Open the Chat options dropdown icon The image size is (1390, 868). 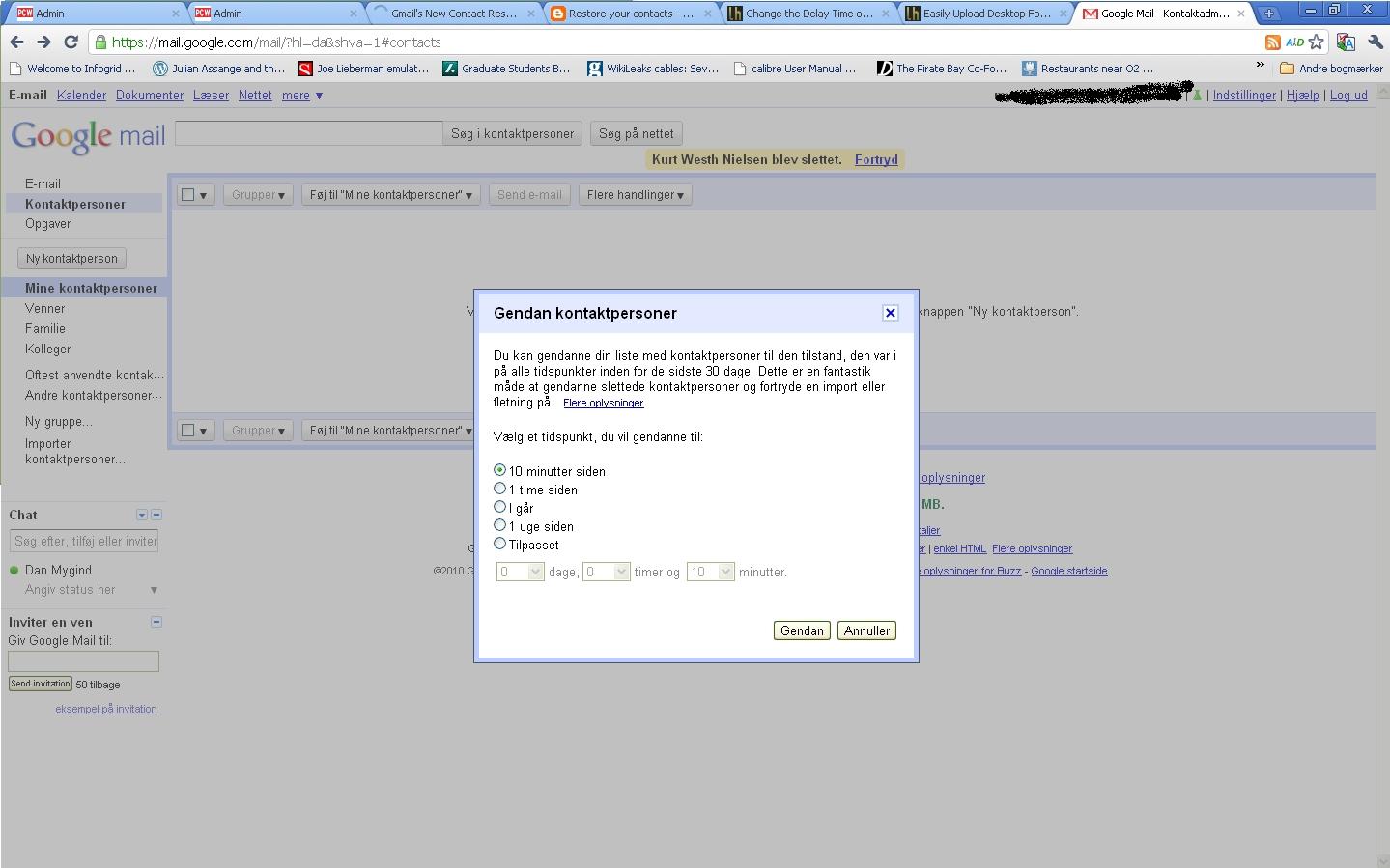coord(141,515)
